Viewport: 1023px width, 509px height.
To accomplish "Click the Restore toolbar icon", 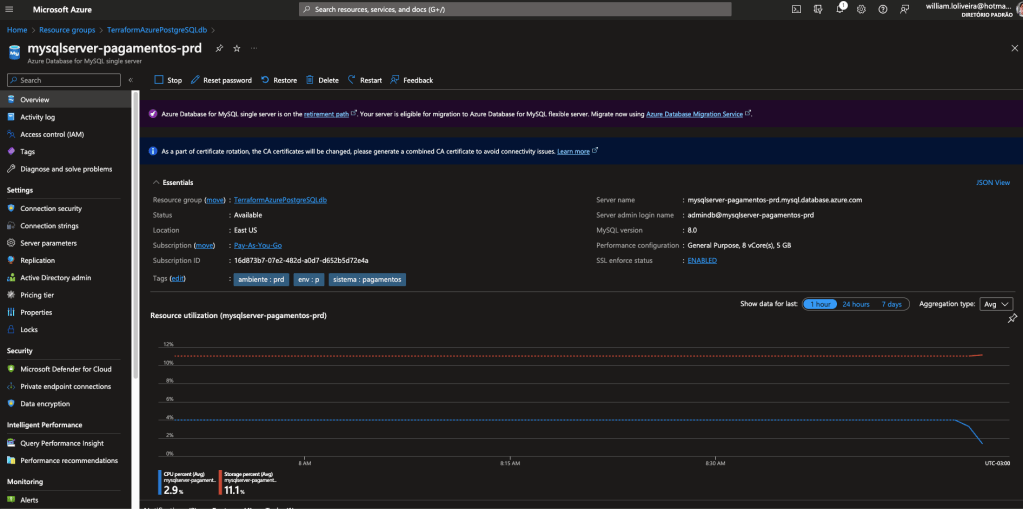I will (x=265, y=80).
